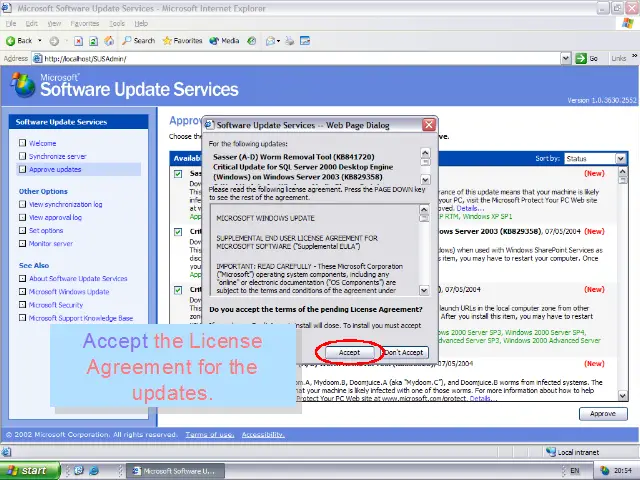640x480 pixels.
Task: Uncheck the Sasser update checkbox
Action: [x=178, y=174]
